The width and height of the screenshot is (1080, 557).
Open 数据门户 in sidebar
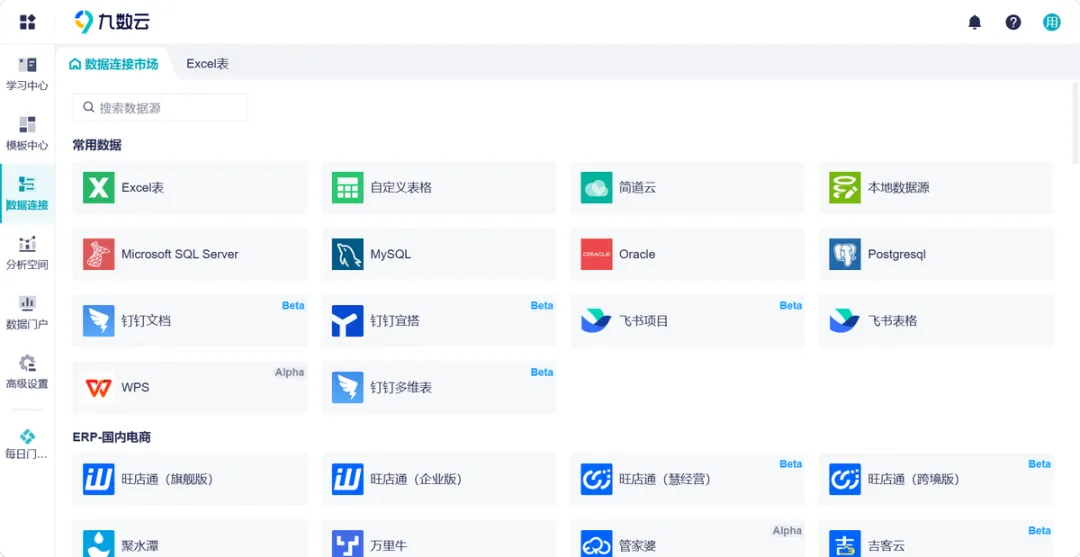pyautogui.click(x=28, y=313)
